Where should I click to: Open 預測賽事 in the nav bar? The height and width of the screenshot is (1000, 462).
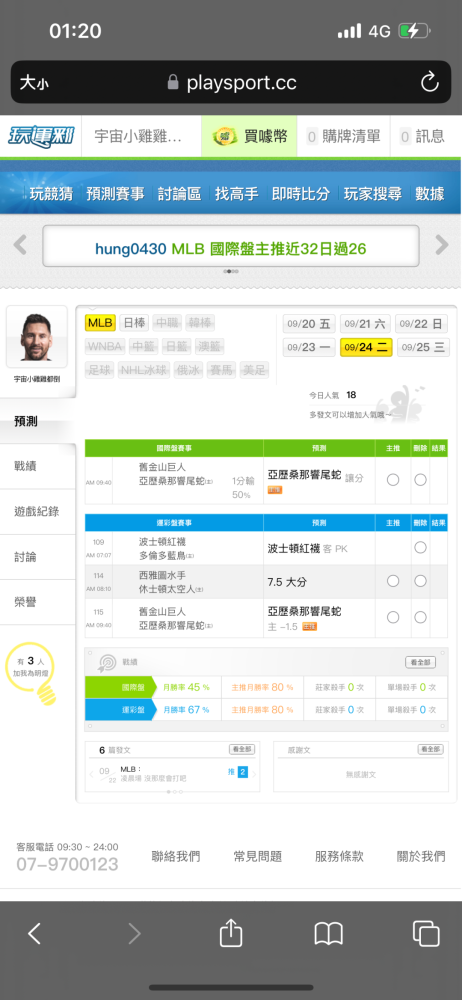click(116, 194)
